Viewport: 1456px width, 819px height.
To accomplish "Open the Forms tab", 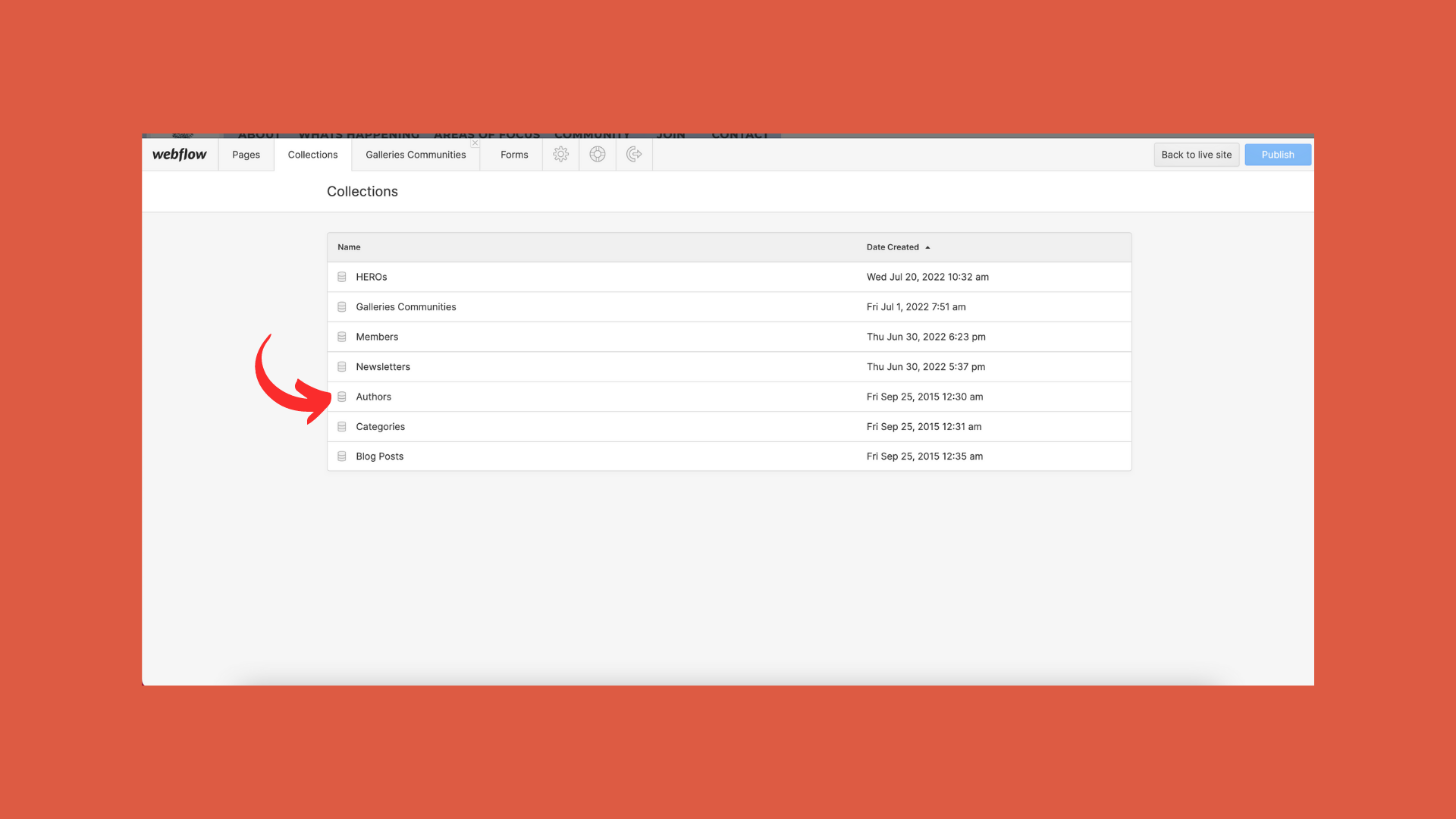I will [514, 155].
